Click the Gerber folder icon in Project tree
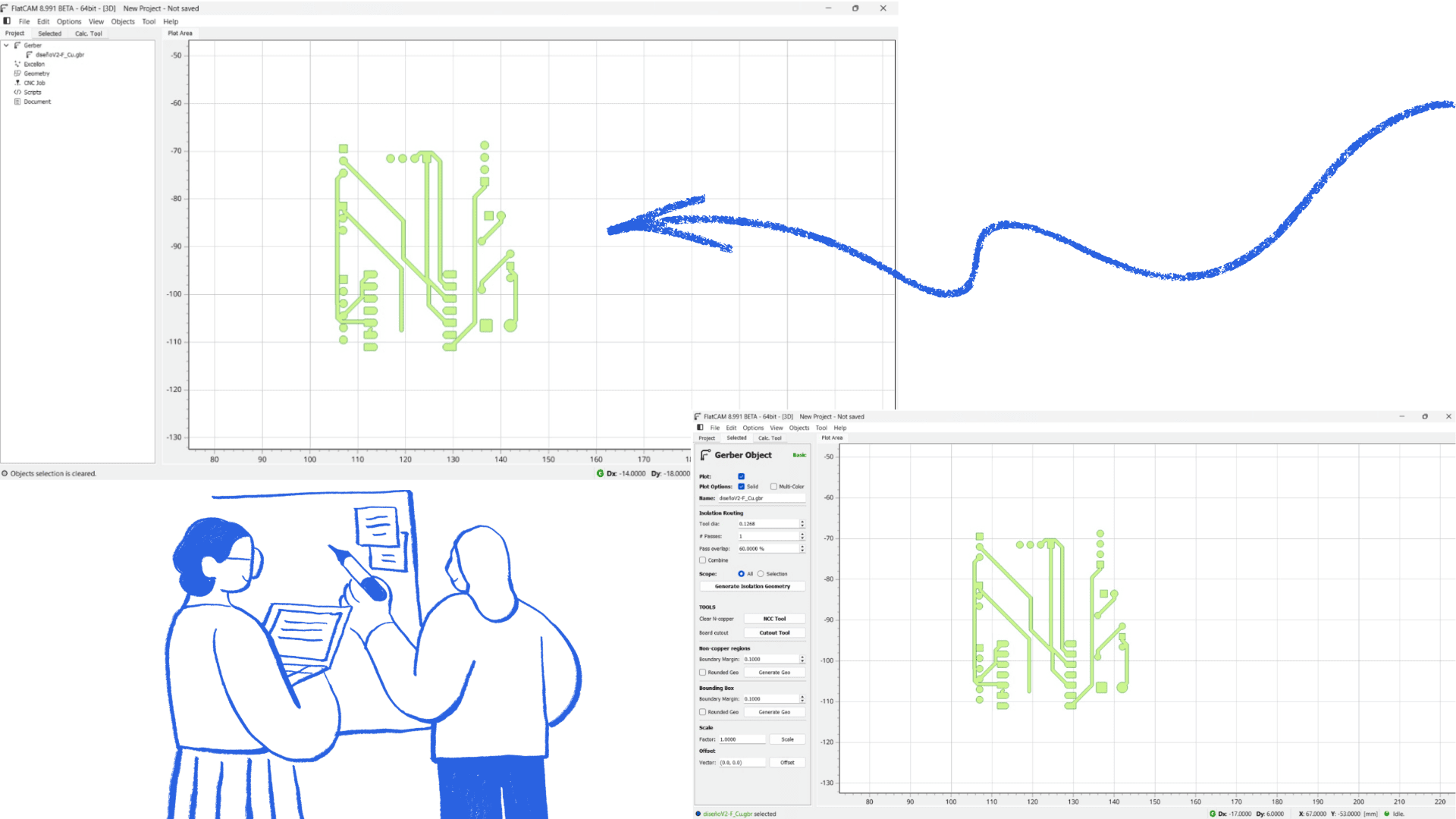Screen dimensions: 1456x819 tap(17, 45)
